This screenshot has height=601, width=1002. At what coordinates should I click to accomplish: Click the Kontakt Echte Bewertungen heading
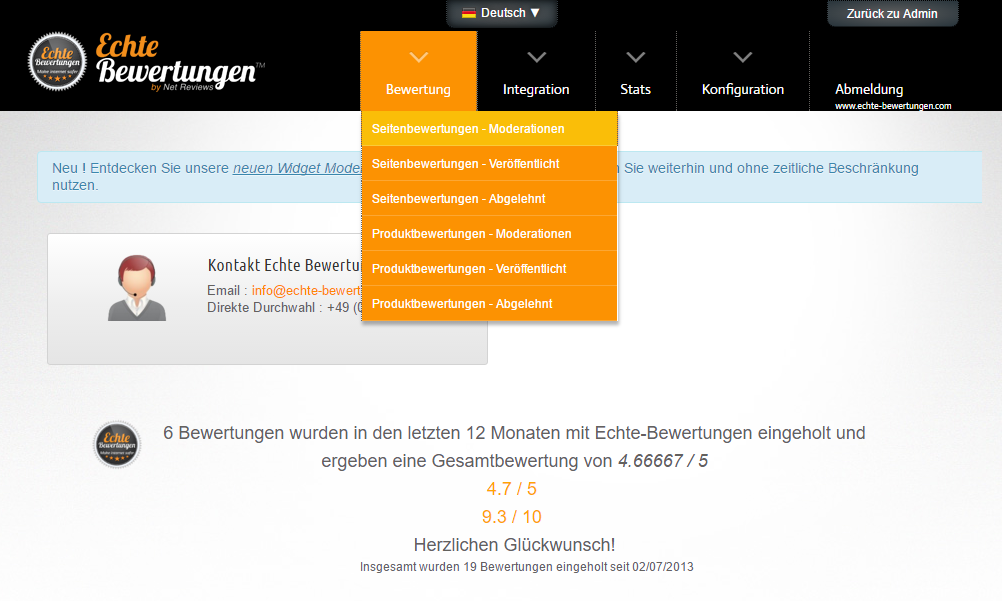pos(284,265)
